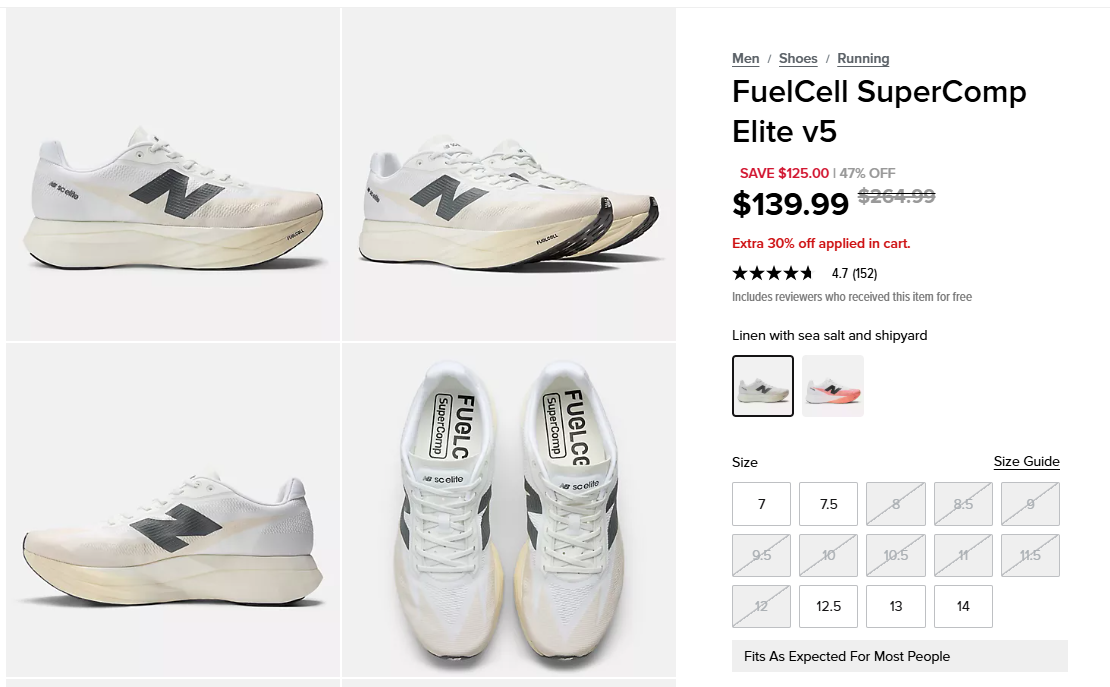Click the Fits As Expected banner

[x=900, y=657]
